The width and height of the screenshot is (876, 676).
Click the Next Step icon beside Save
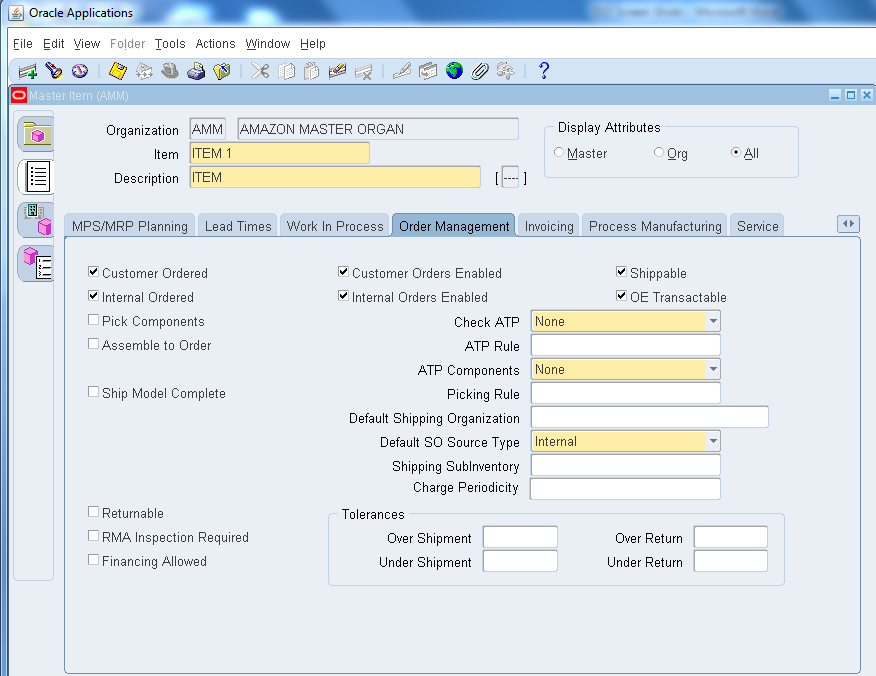(x=144, y=71)
